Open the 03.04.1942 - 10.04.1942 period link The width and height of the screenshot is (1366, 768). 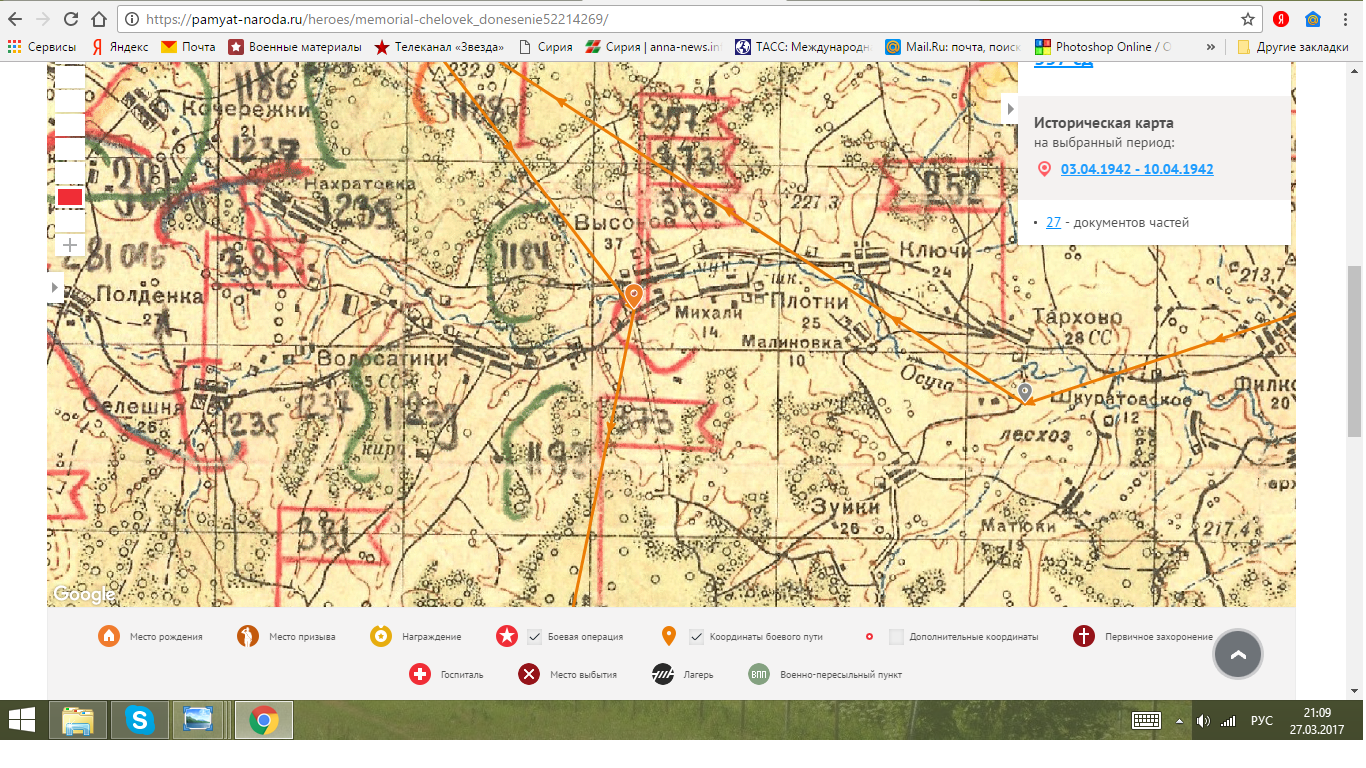[1137, 169]
